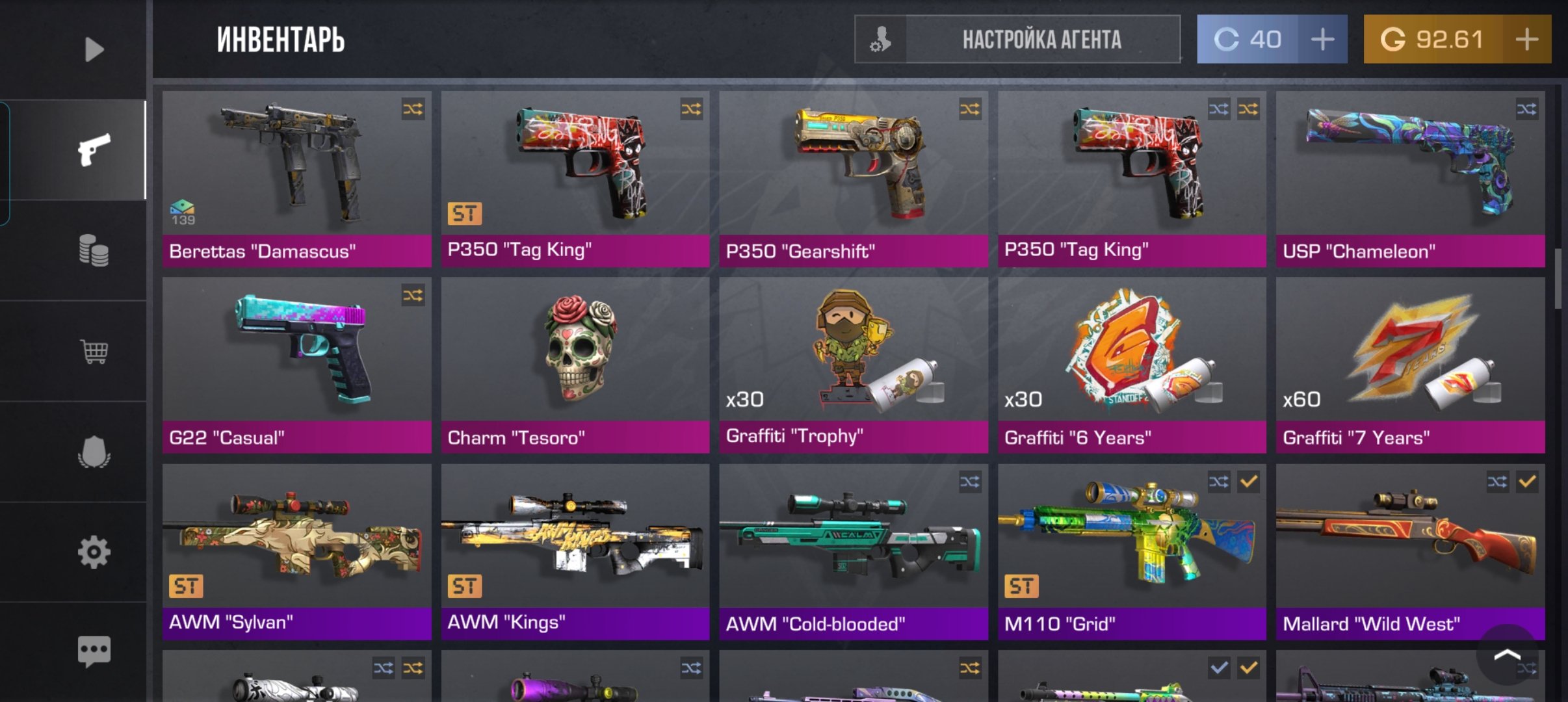
Task: Open the chat speech bubble icon
Action: tap(94, 651)
